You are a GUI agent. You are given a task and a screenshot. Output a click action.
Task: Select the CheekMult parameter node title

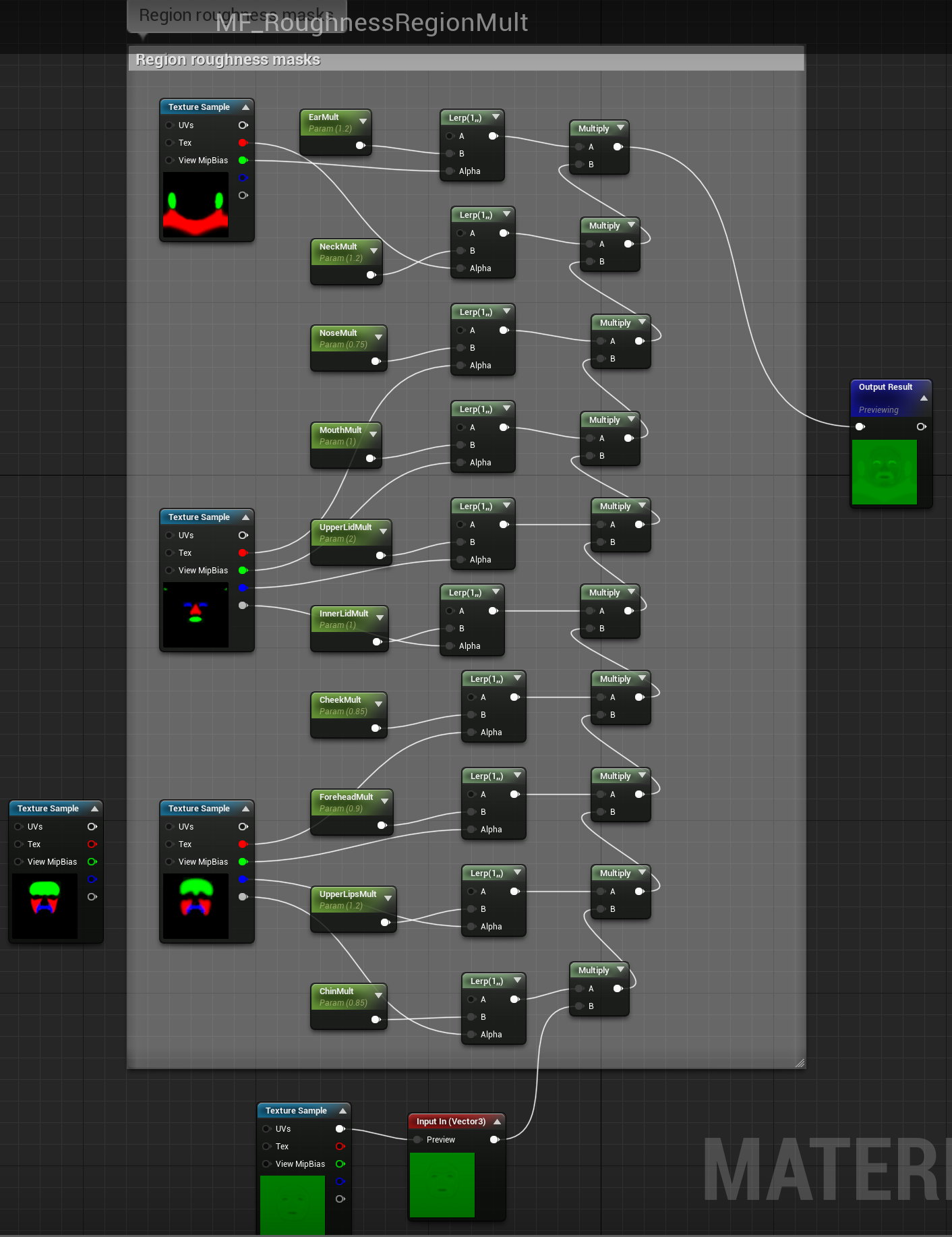coord(340,700)
